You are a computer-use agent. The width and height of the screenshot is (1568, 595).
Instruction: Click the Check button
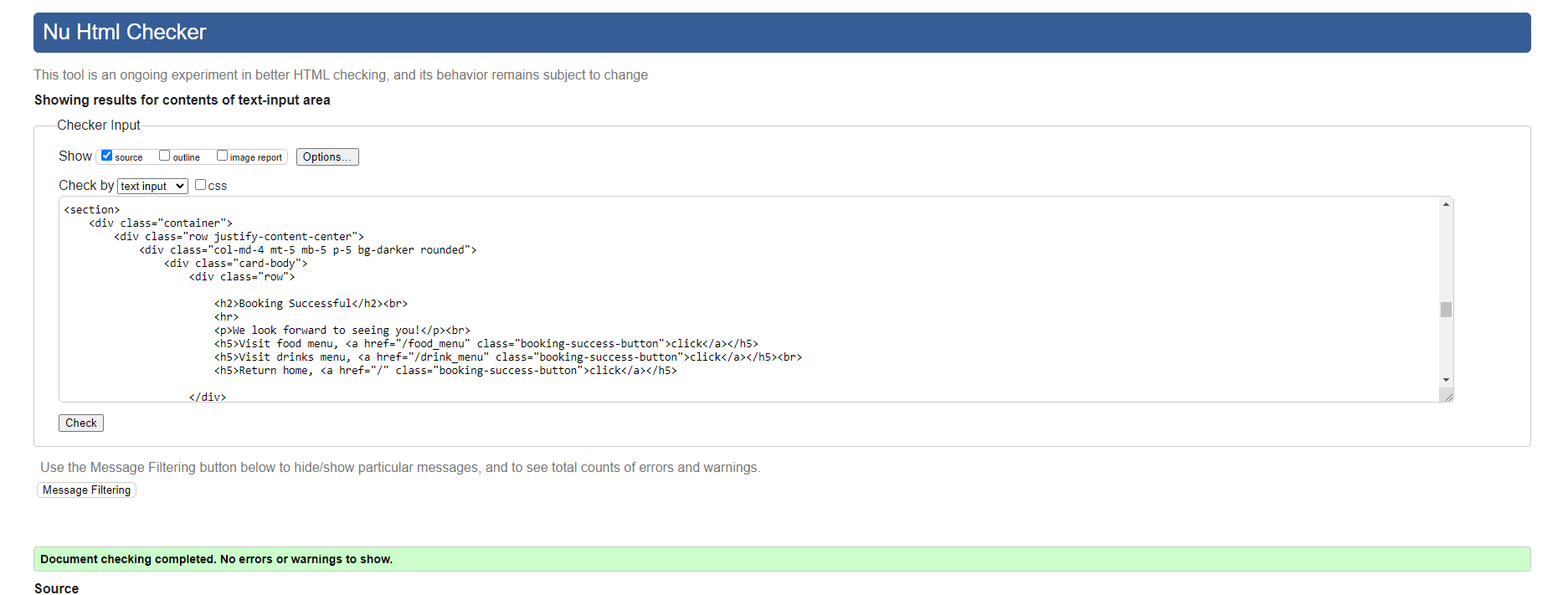[x=81, y=423]
